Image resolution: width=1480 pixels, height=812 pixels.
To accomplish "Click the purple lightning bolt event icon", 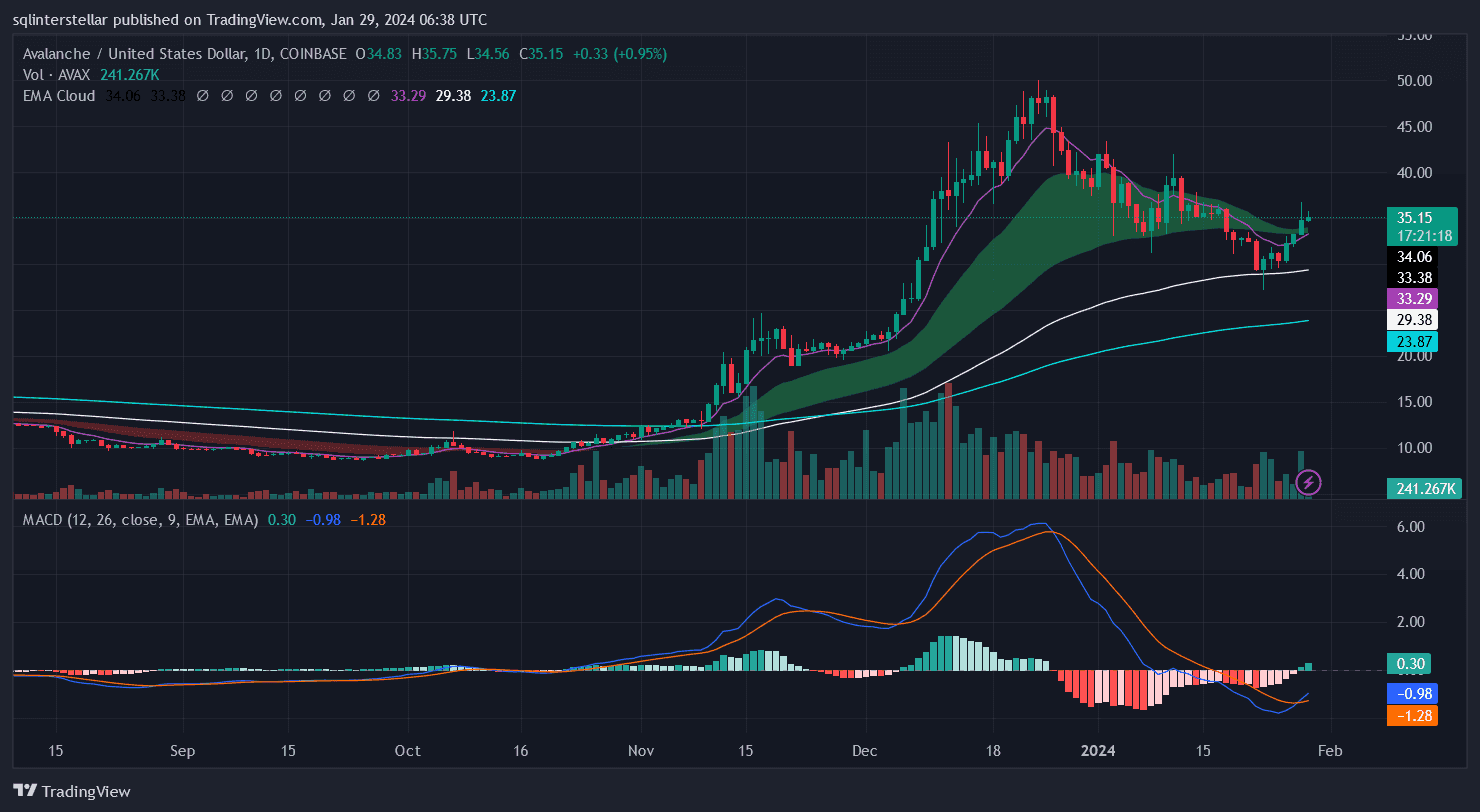I will pos(1308,483).
